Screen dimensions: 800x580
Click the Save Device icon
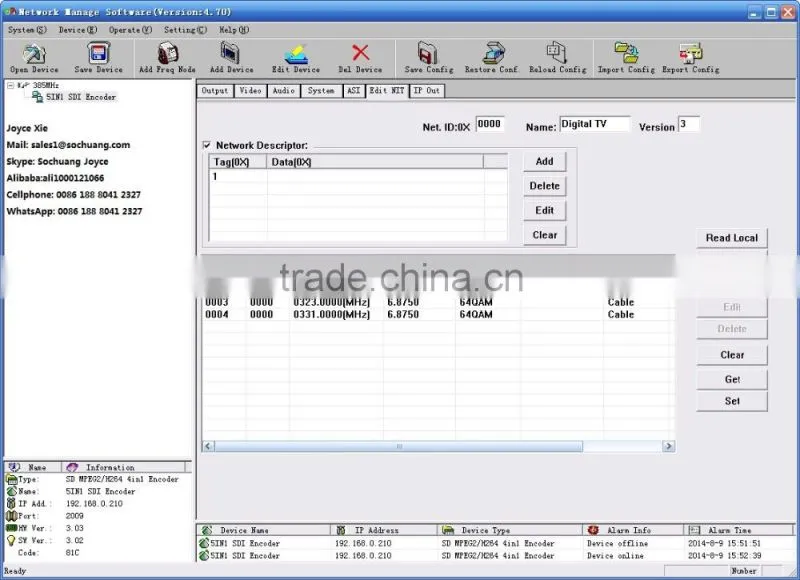(98, 53)
